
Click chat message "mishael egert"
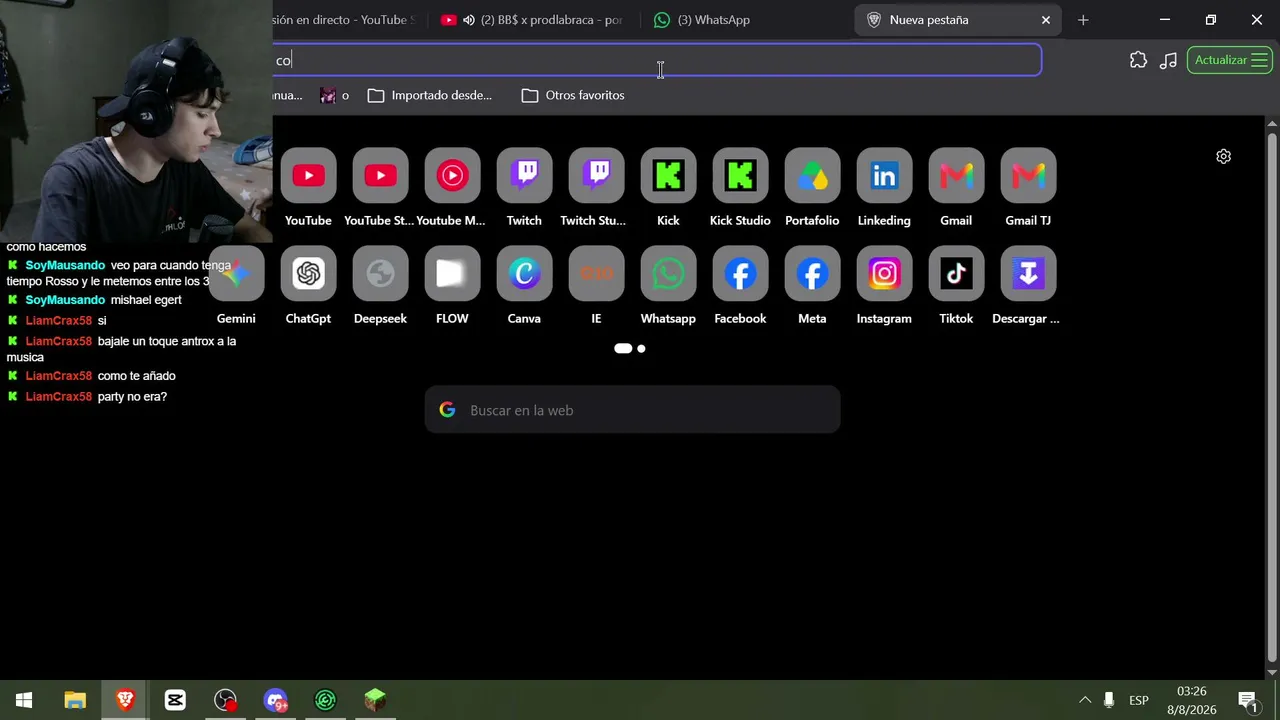[146, 300]
